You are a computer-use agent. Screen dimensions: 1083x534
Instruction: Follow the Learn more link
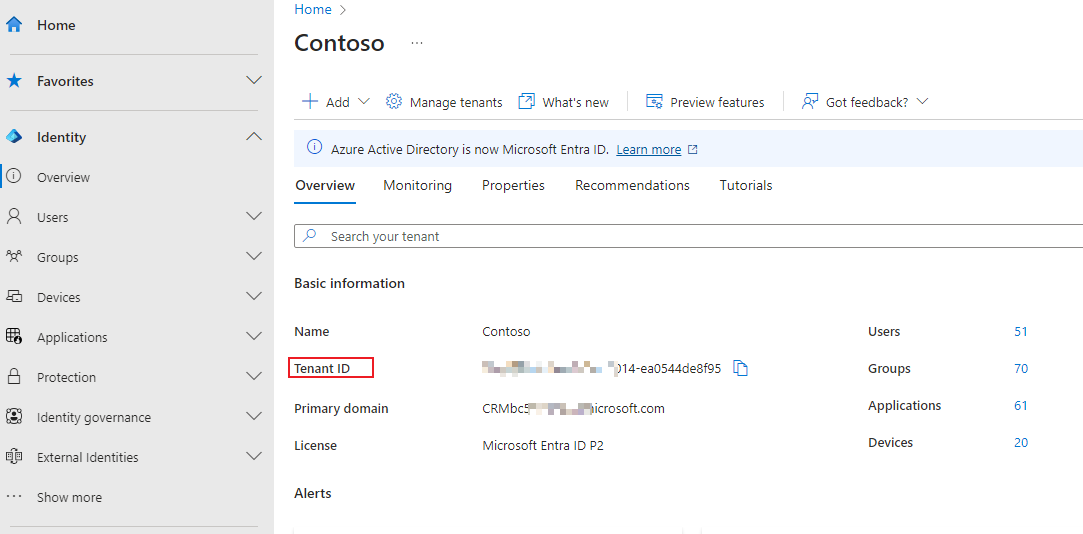649,149
